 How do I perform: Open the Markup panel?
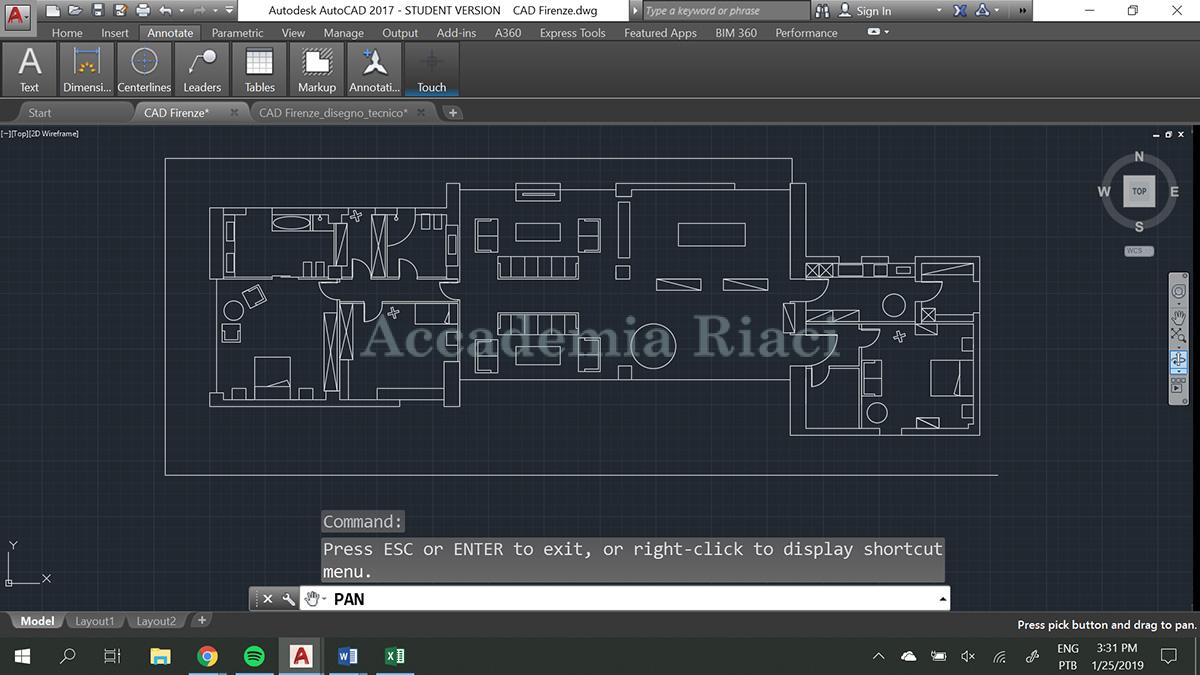(x=317, y=70)
